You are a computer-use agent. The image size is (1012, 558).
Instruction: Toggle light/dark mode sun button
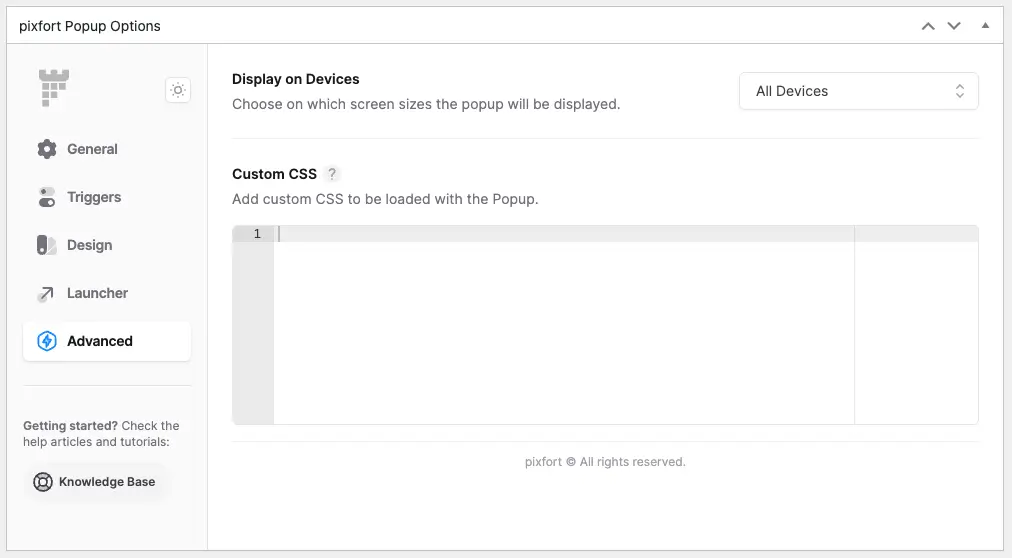point(178,90)
